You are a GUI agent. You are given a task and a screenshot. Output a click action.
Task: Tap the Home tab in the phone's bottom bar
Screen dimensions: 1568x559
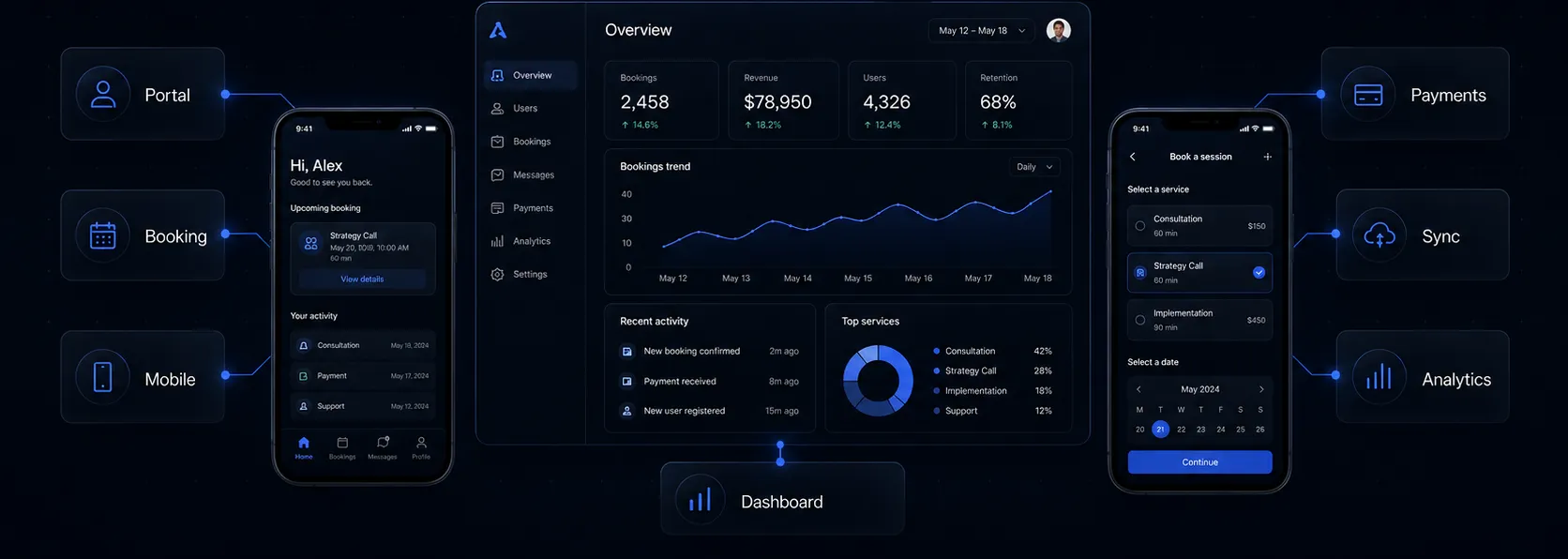click(x=304, y=447)
